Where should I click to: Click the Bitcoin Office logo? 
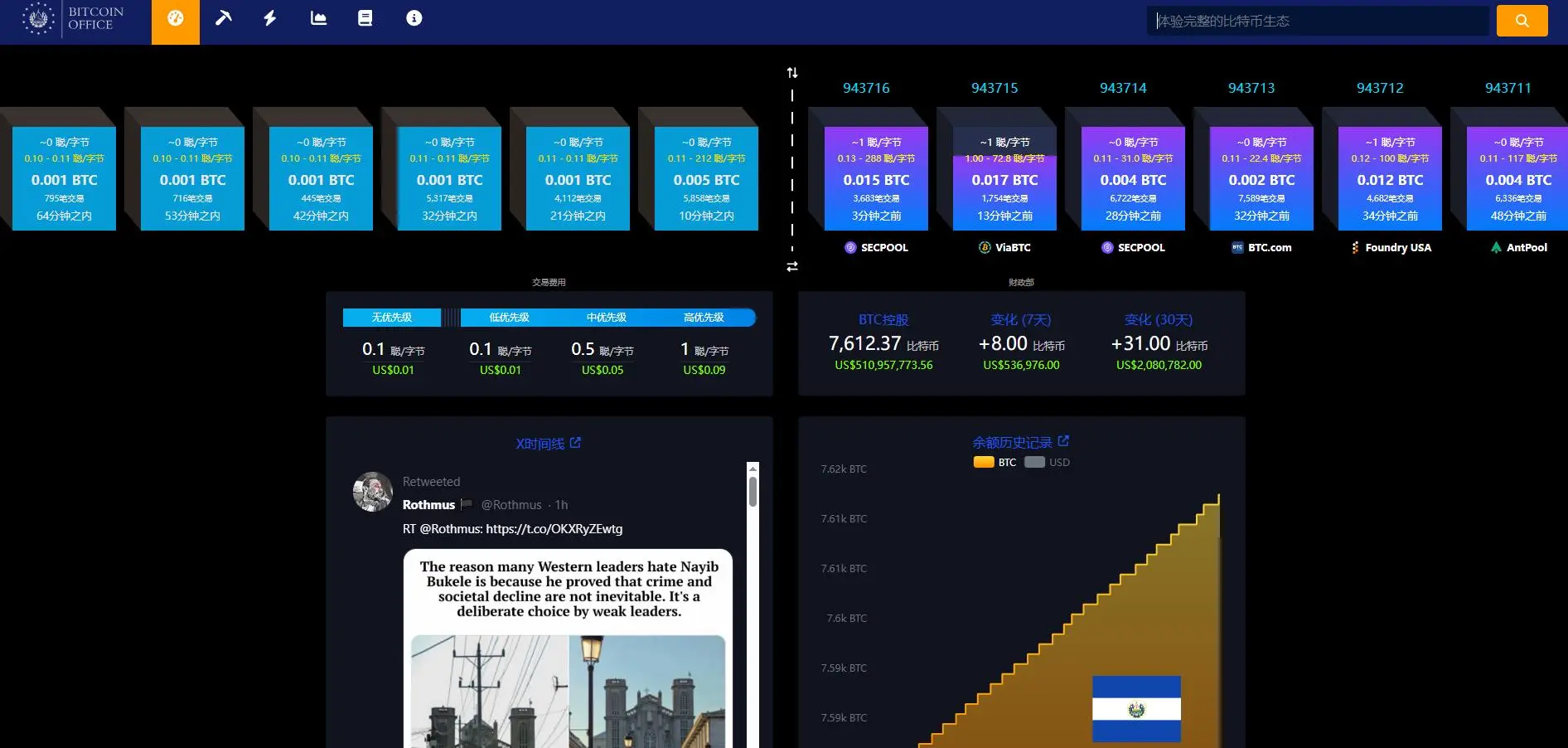(73, 18)
